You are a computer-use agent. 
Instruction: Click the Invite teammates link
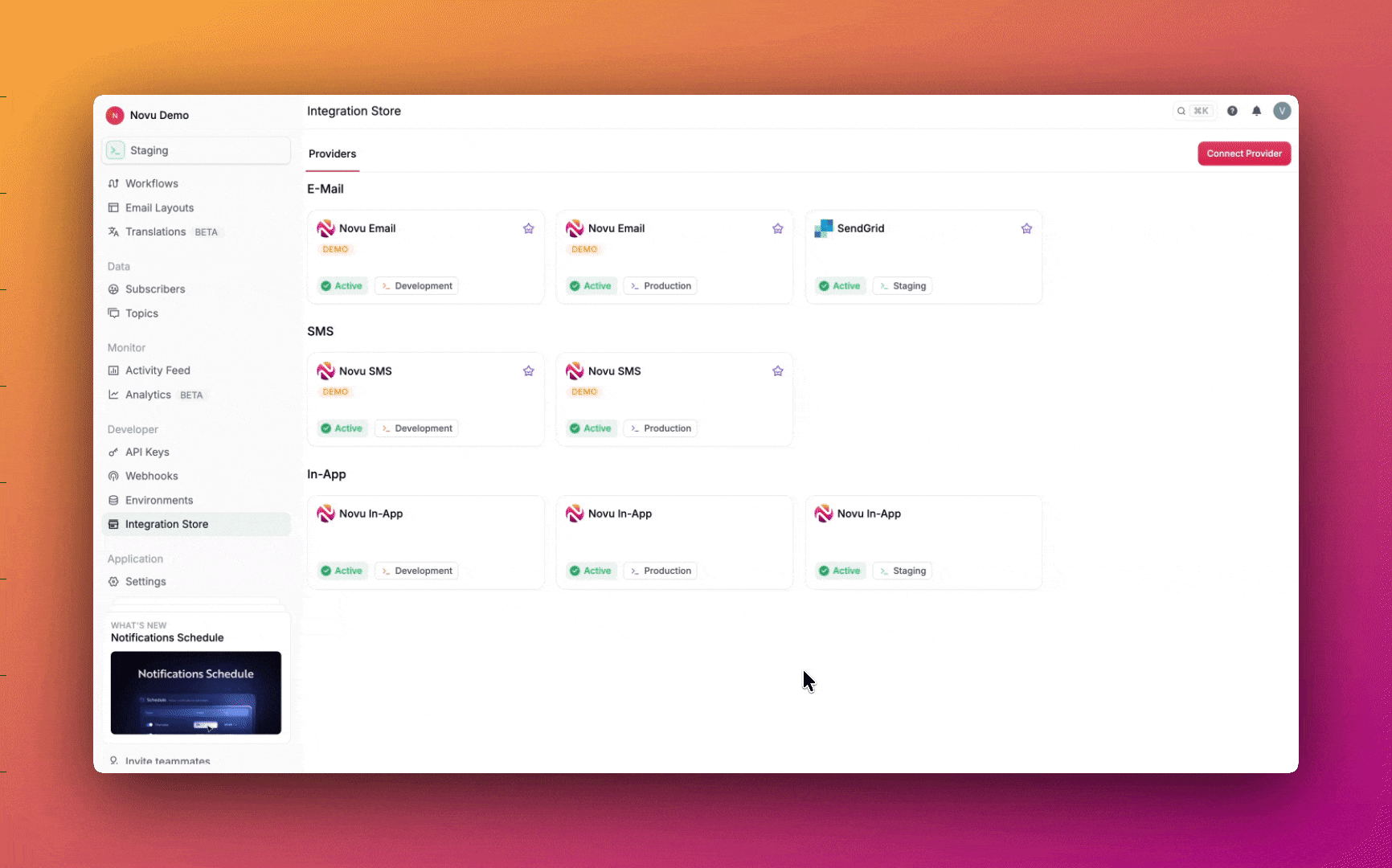167,761
